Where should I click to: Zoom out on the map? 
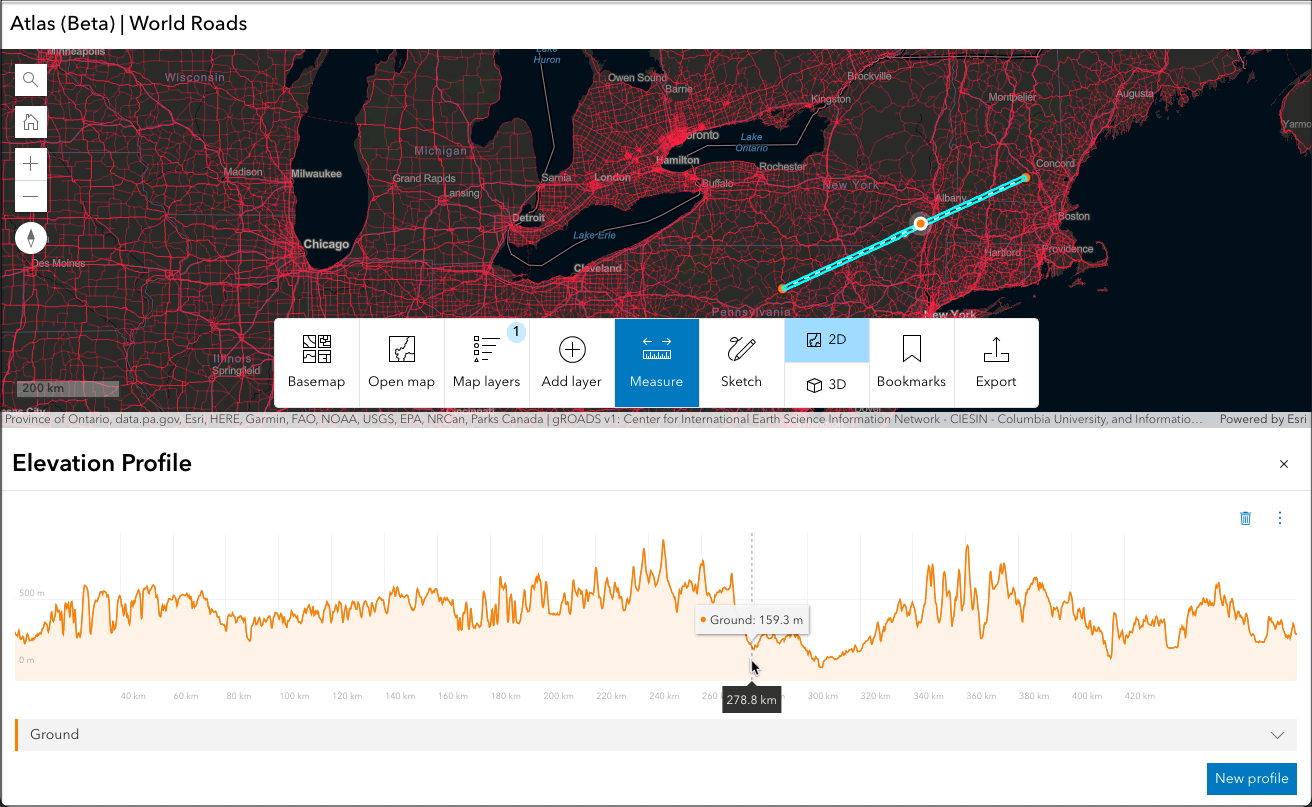coord(31,197)
